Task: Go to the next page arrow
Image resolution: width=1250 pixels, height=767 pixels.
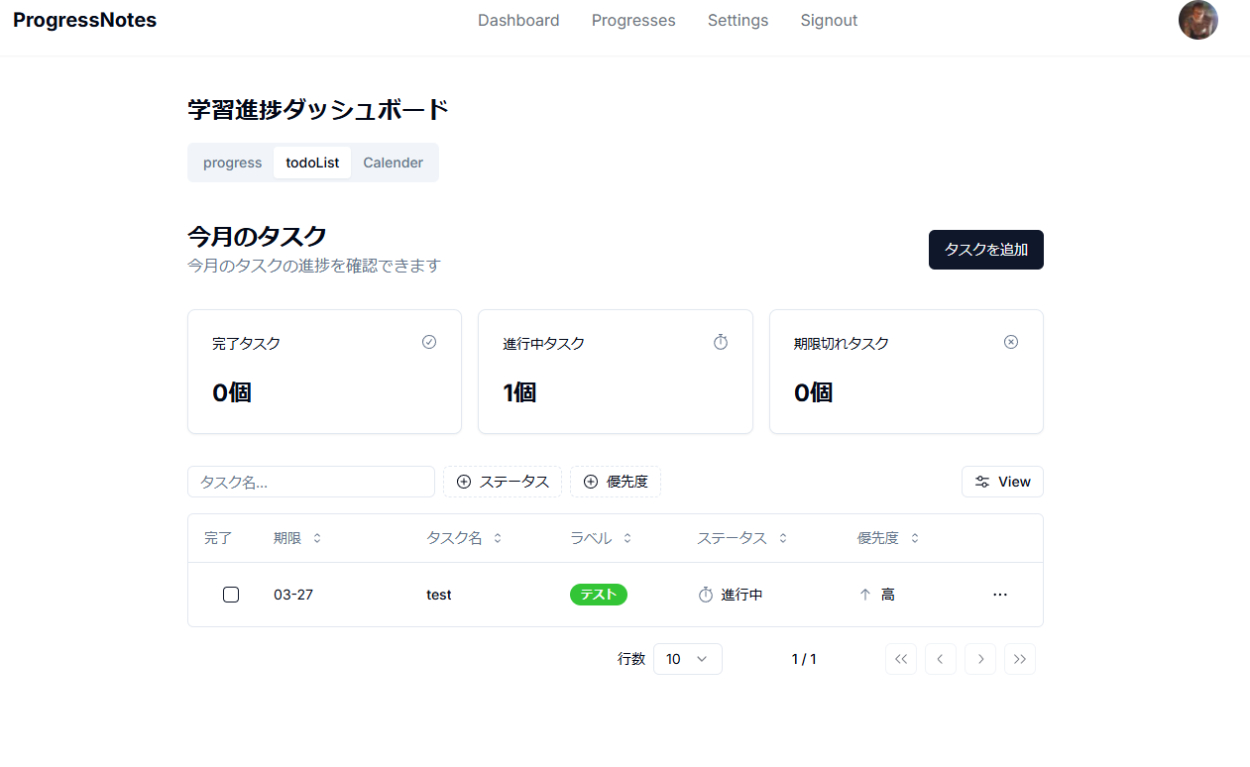Action: coord(980,659)
